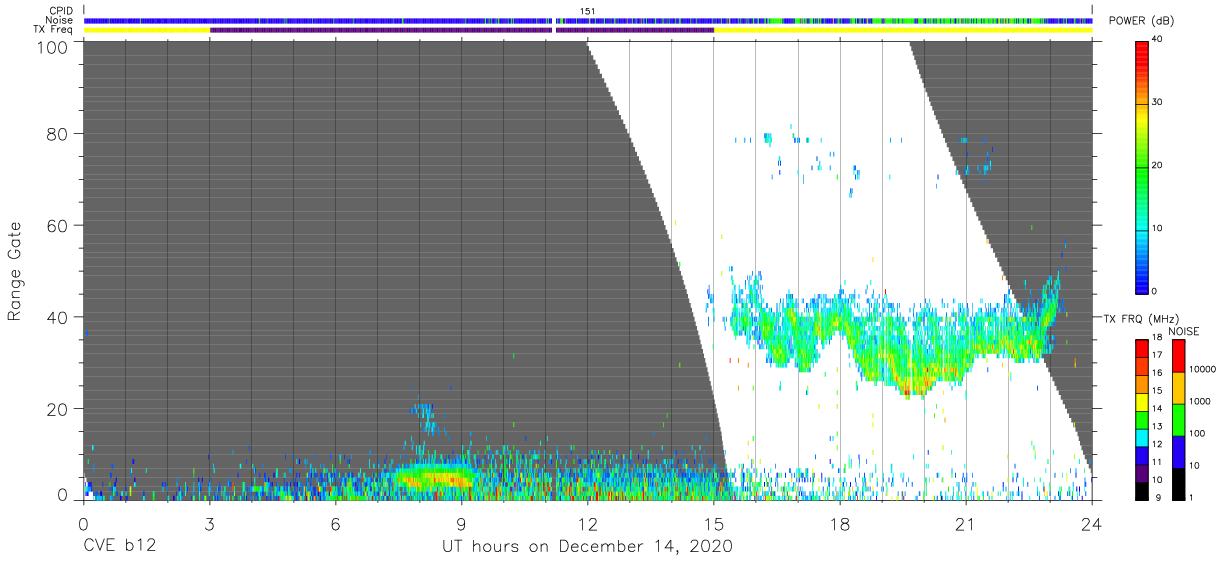Click the x-axis tick label 24
Viewport: 1228px width, 567px height.
[x=1091, y=524]
